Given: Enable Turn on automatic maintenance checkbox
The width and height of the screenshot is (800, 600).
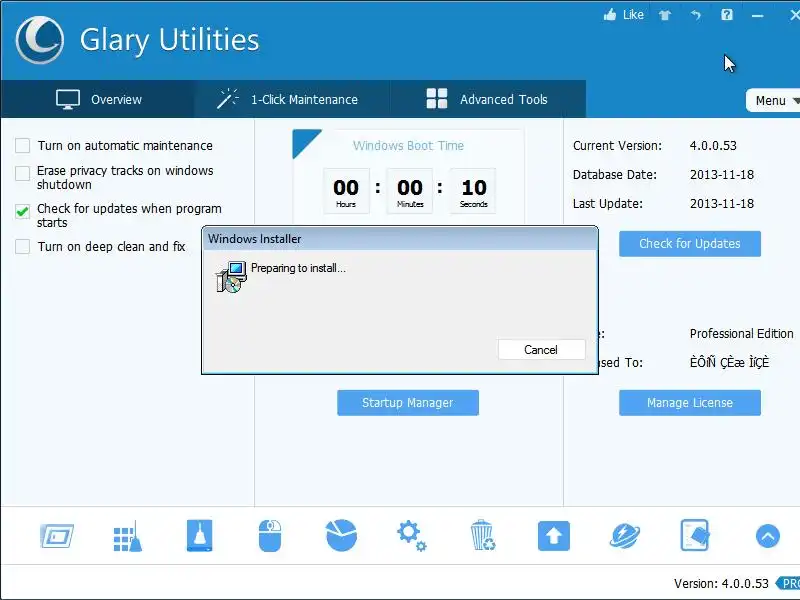Looking at the screenshot, I should [22, 145].
